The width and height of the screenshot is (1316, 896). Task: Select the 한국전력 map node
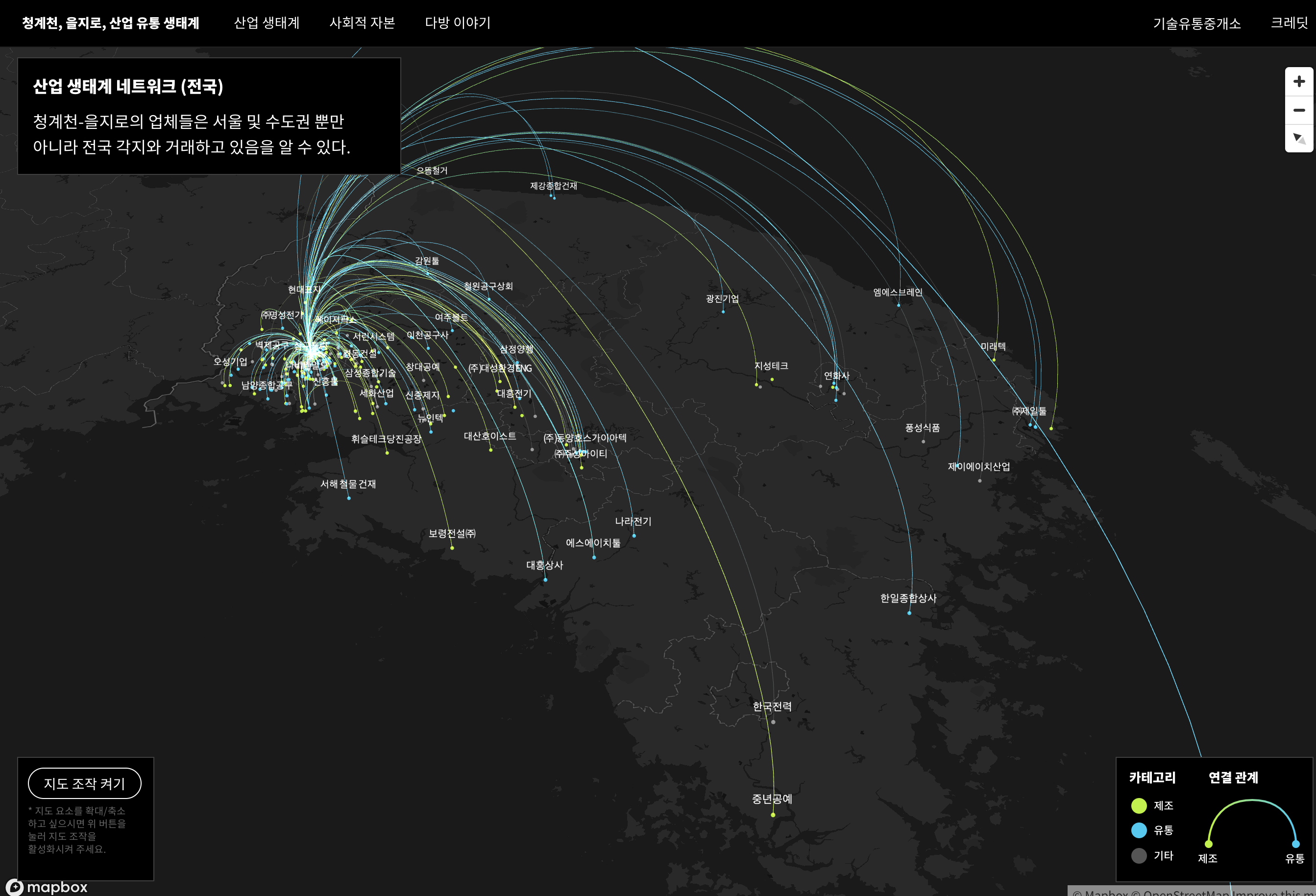(773, 722)
